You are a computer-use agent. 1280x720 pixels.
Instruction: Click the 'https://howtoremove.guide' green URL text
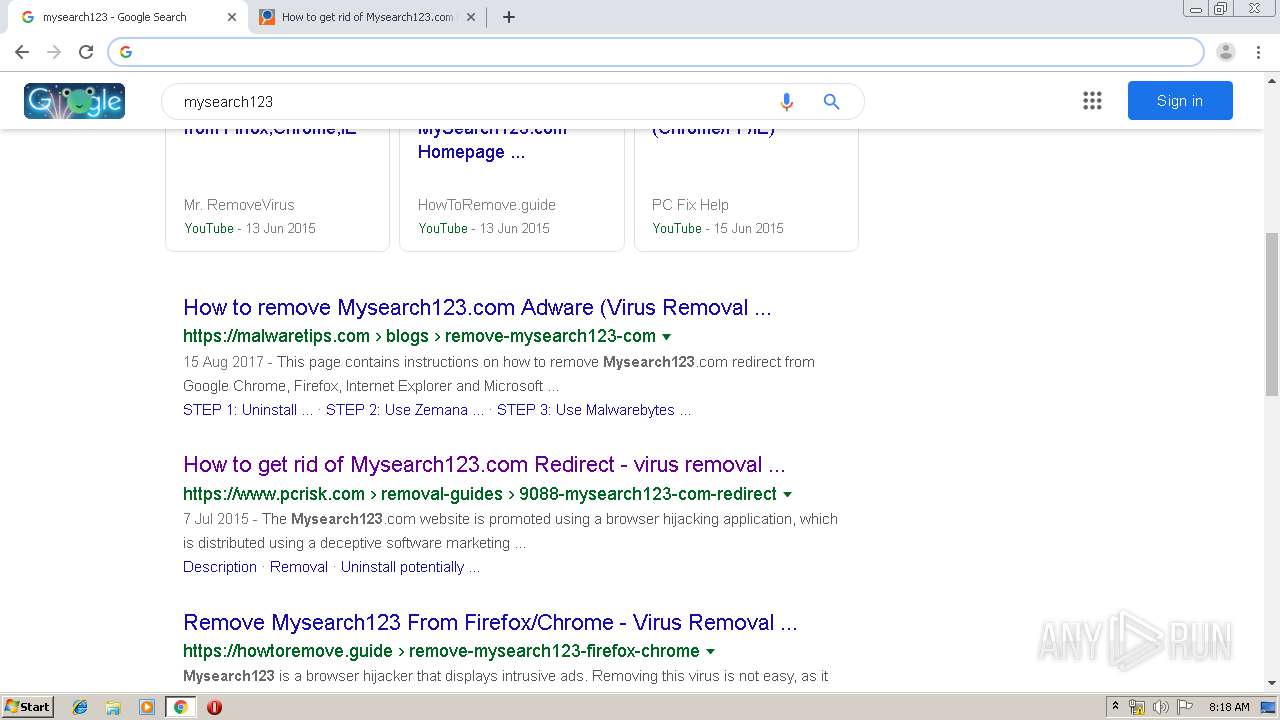pos(288,651)
